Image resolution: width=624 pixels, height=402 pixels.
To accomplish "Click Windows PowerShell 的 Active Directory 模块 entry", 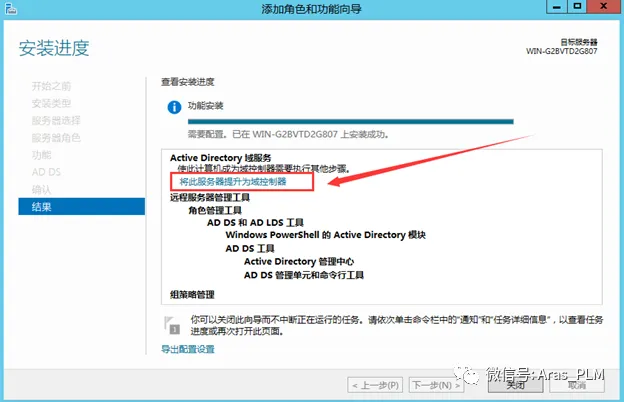I will click(326, 235).
